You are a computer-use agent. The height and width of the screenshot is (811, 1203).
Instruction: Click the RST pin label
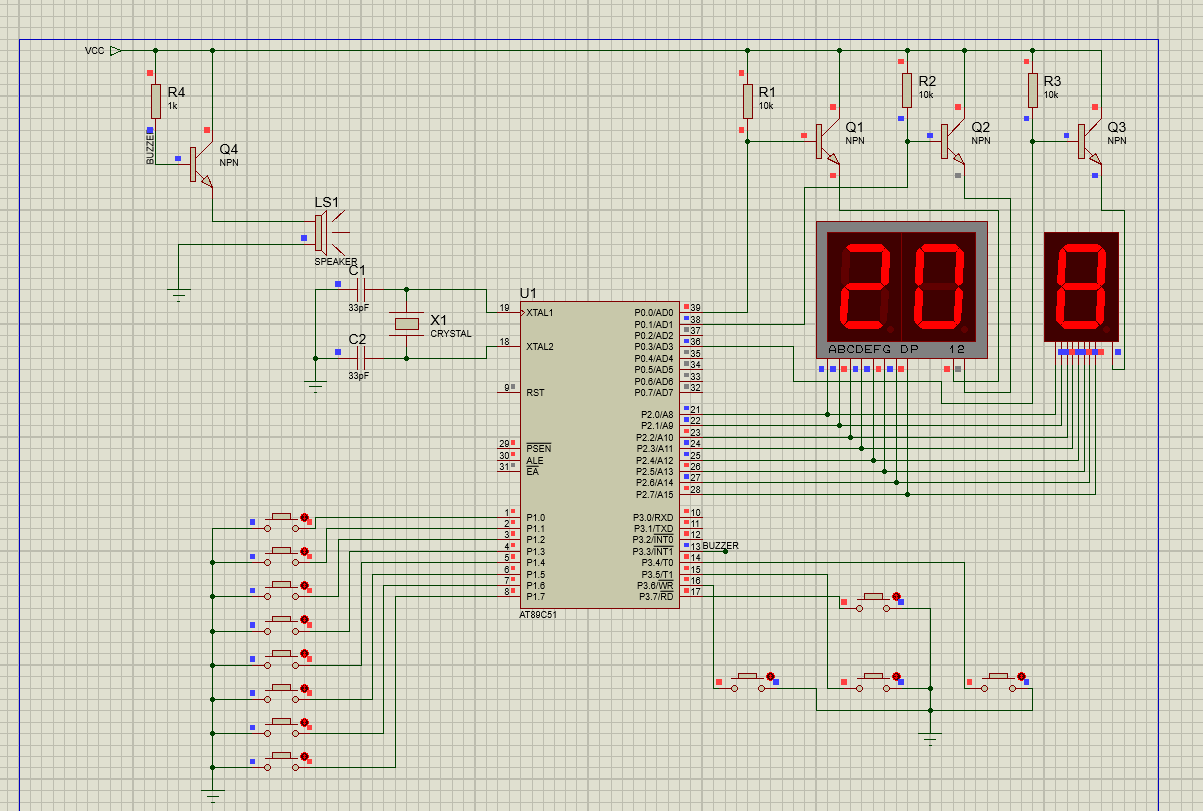(x=535, y=393)
